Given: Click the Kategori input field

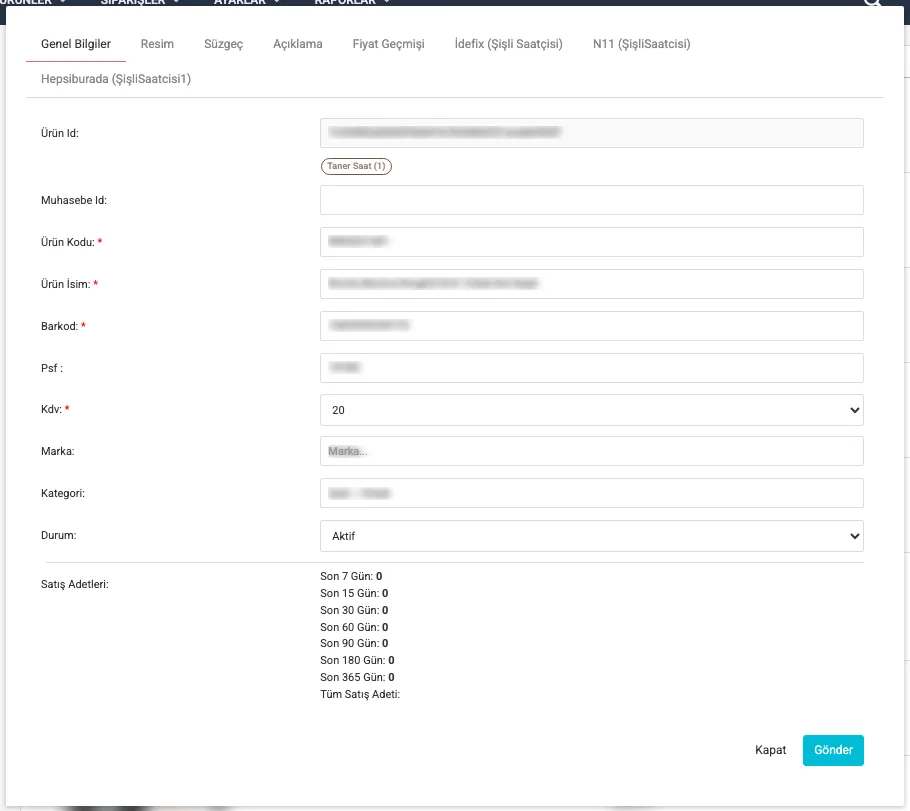Looking at the screenshot, I should pyautogui.click(x=591, y=494).
